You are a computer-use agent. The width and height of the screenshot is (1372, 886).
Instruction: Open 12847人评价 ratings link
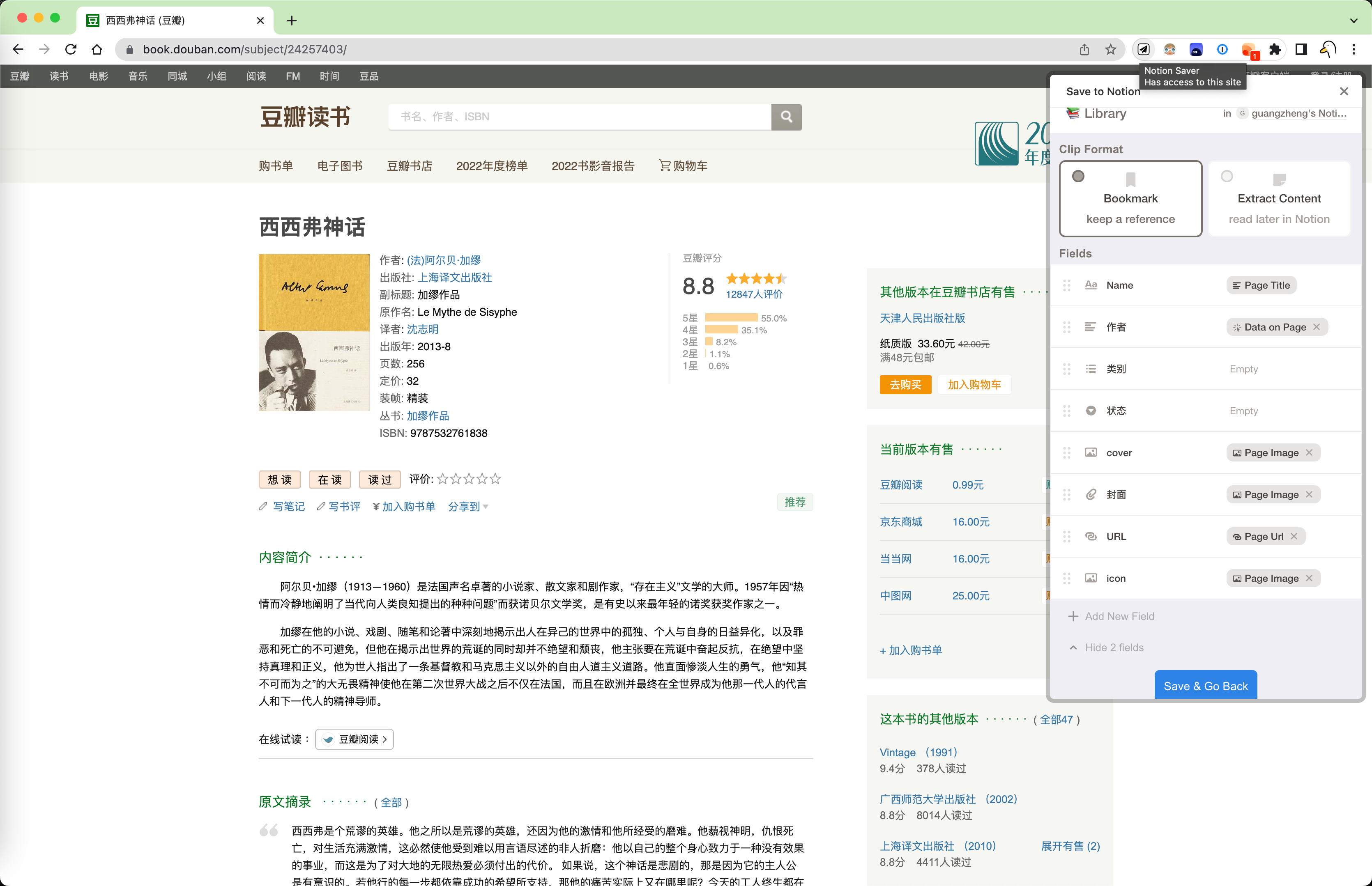coord(754,294)
